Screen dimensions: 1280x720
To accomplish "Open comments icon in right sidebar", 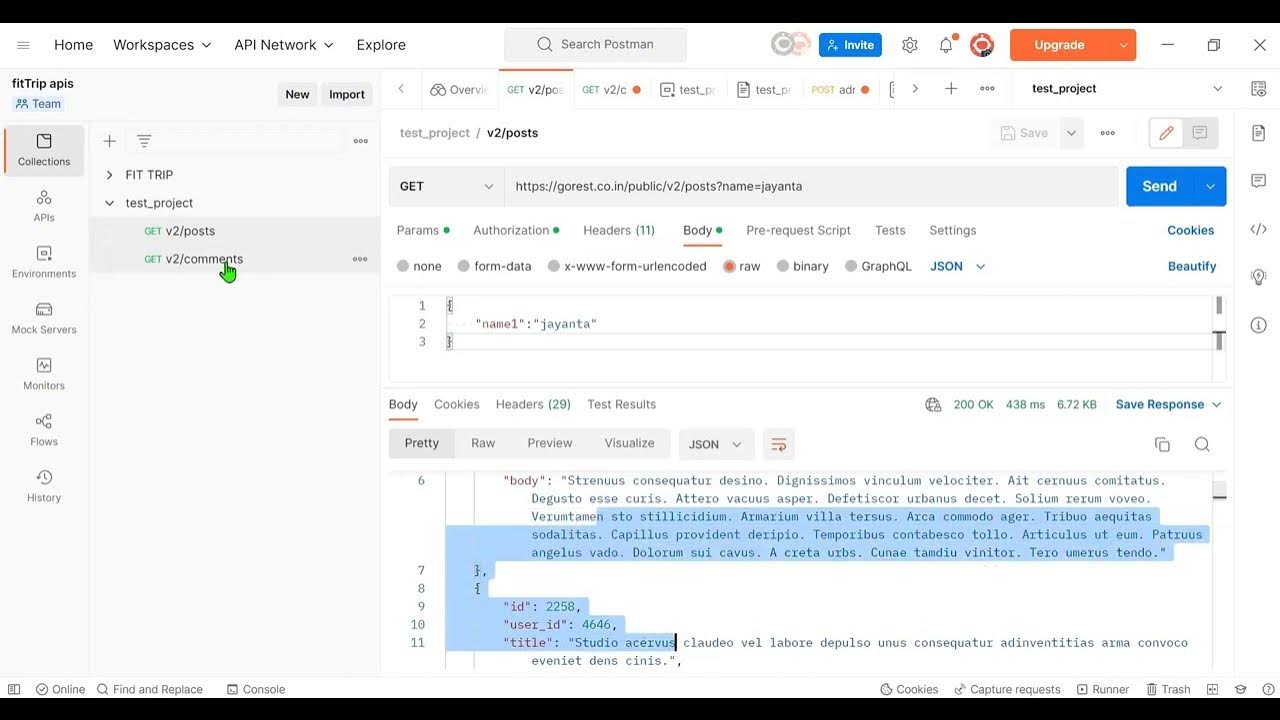I will 1258,181.
